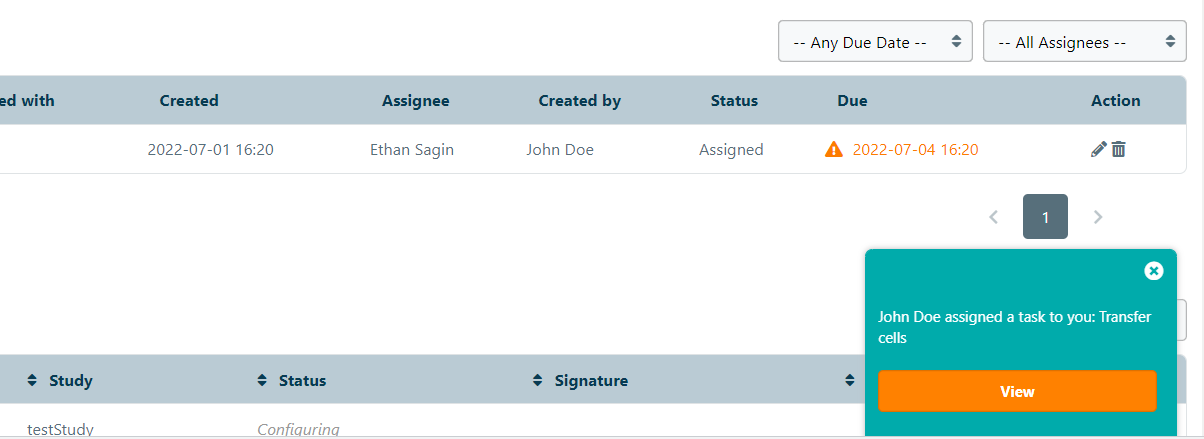The height and width of the screenshot is (439, 1204).
Task: Sort lower table by its Status arrows
Action: click(263, 380)
